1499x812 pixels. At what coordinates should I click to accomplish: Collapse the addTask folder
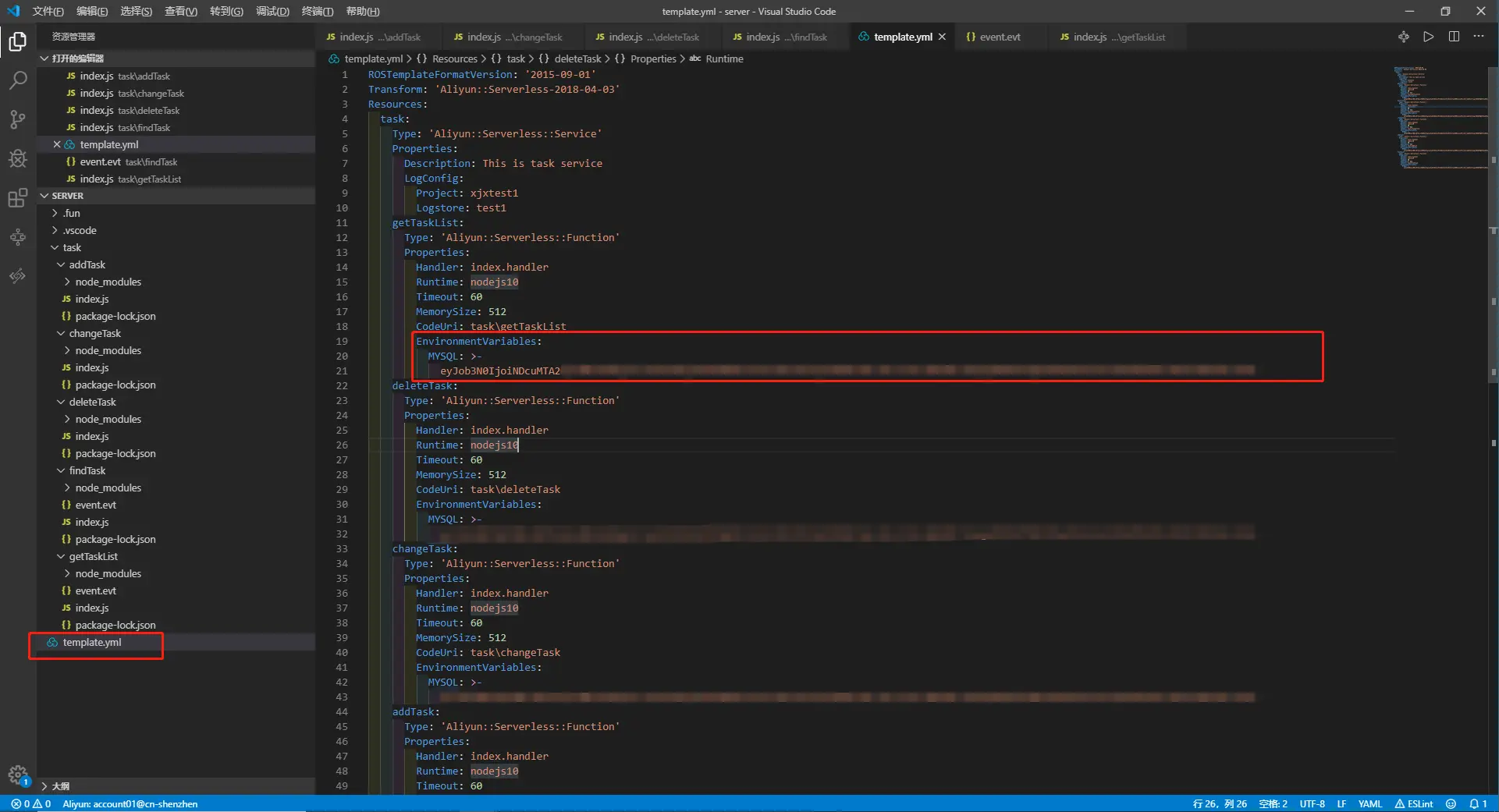[x=86, y=264]
